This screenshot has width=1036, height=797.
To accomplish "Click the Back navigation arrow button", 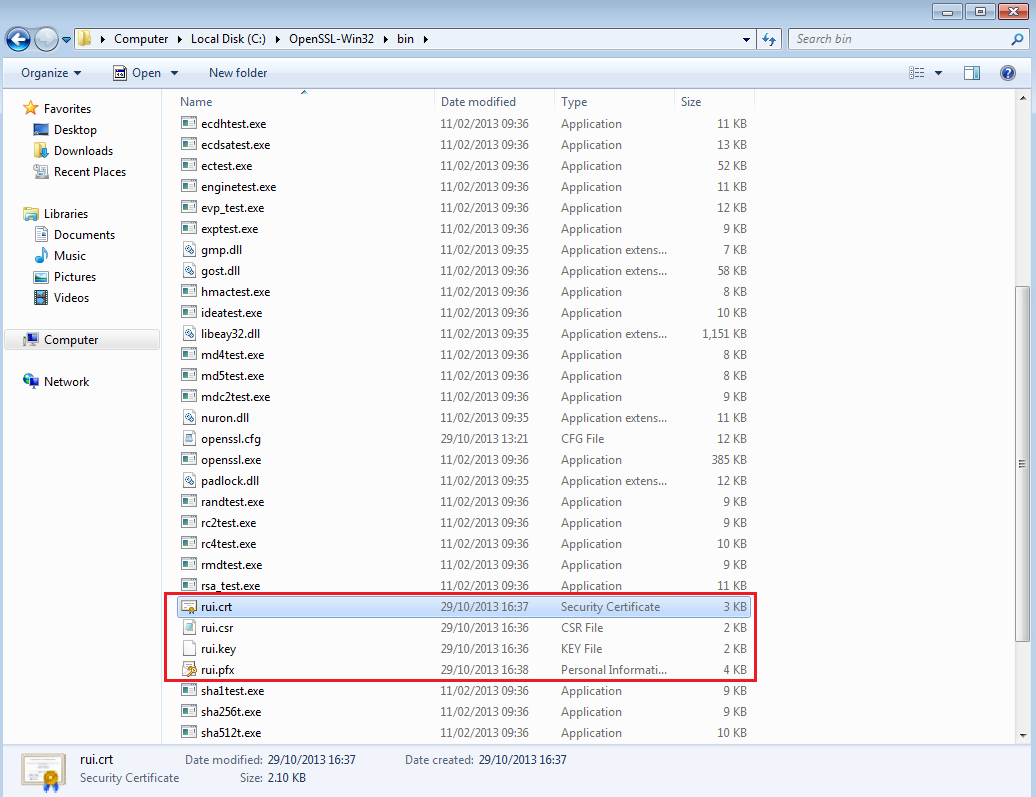I will pos(18,39).
